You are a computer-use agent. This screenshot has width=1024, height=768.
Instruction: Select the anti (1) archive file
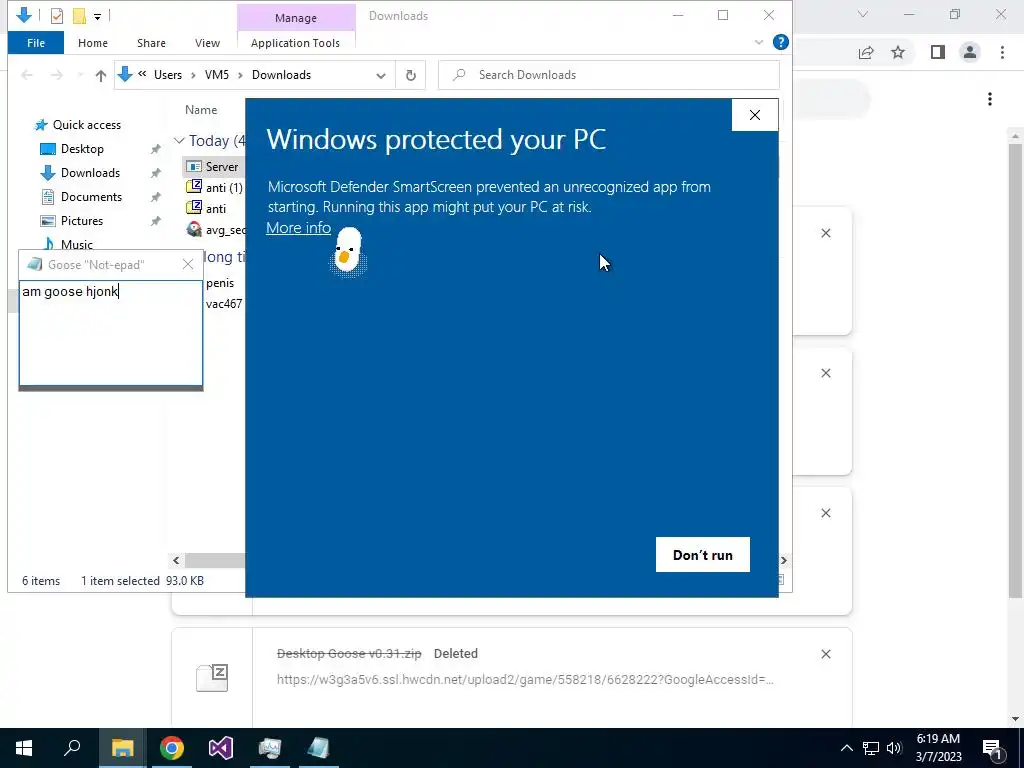[x=215, y=188]
